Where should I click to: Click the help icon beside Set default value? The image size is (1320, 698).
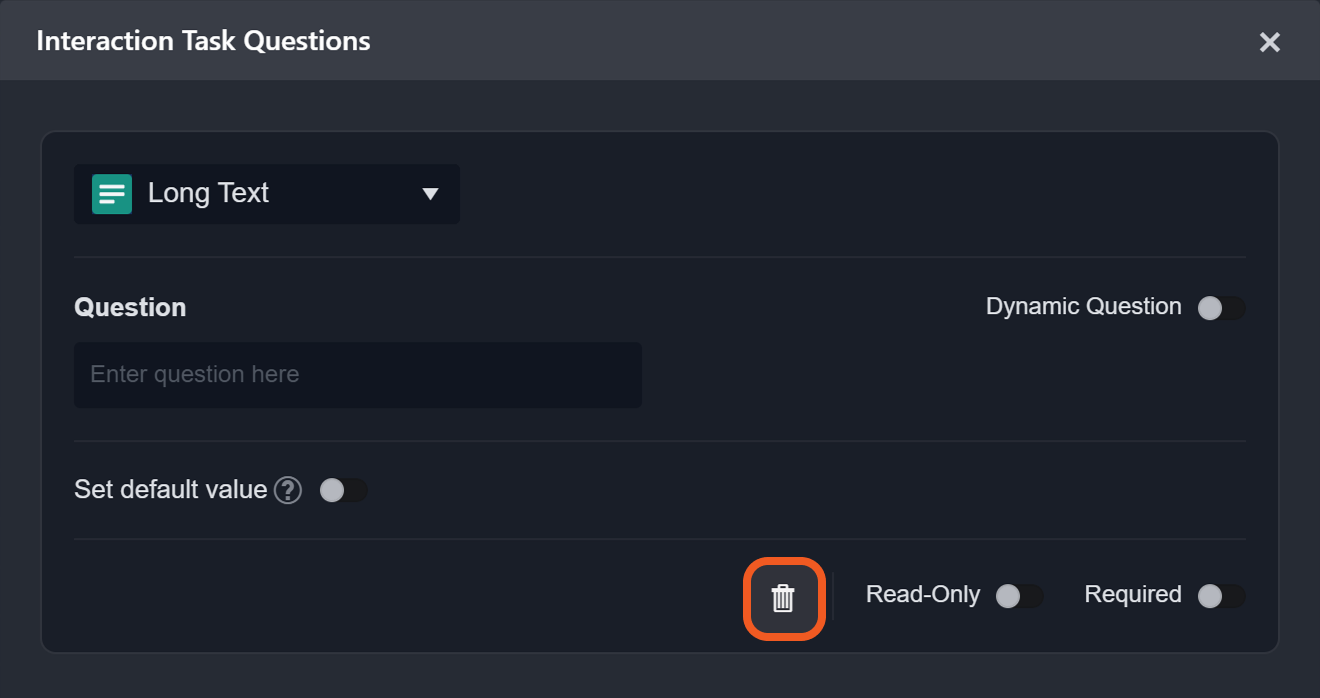click(x=288, y=490)
